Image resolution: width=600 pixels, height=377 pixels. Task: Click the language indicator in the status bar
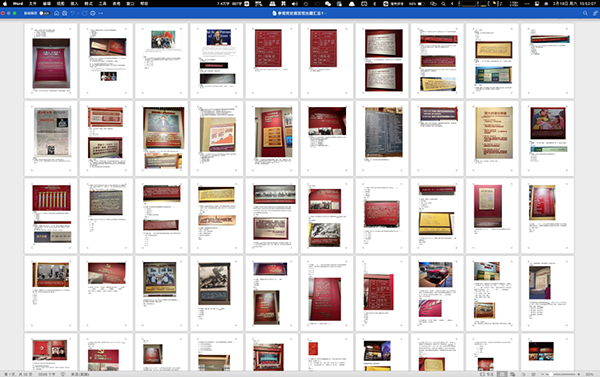[x=80, y=374]
